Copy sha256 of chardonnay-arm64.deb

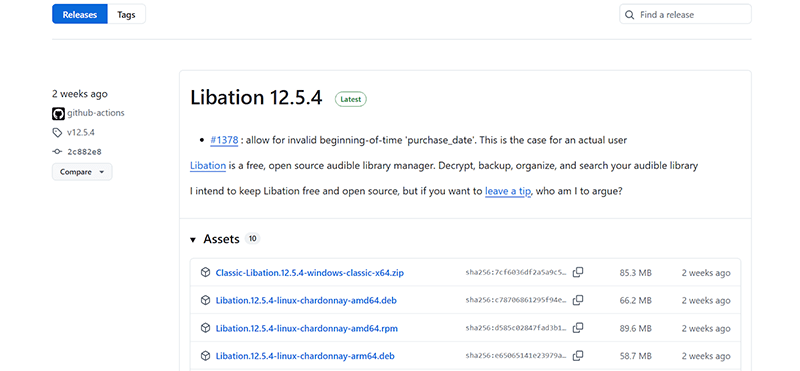pyautogui.click(x=578, y=356)
